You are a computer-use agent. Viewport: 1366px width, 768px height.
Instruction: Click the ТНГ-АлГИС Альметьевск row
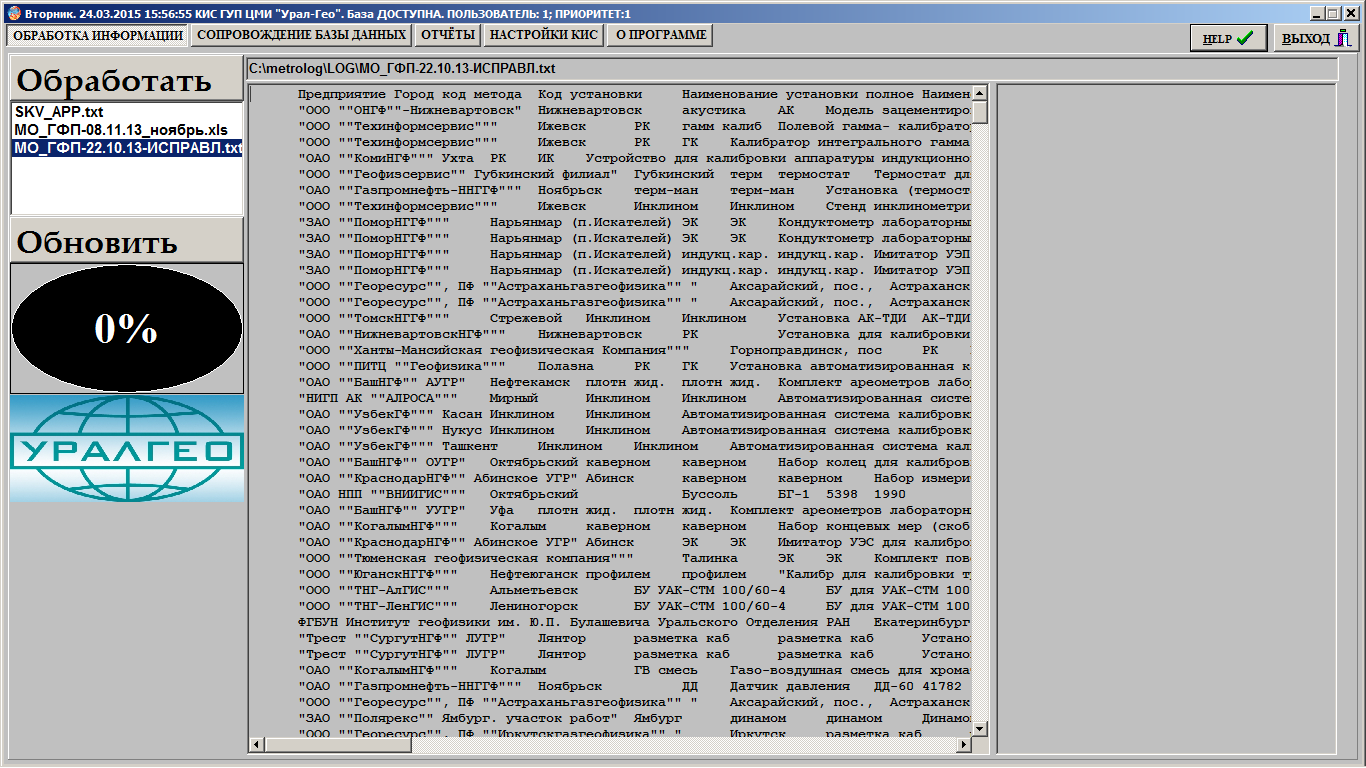634,590
